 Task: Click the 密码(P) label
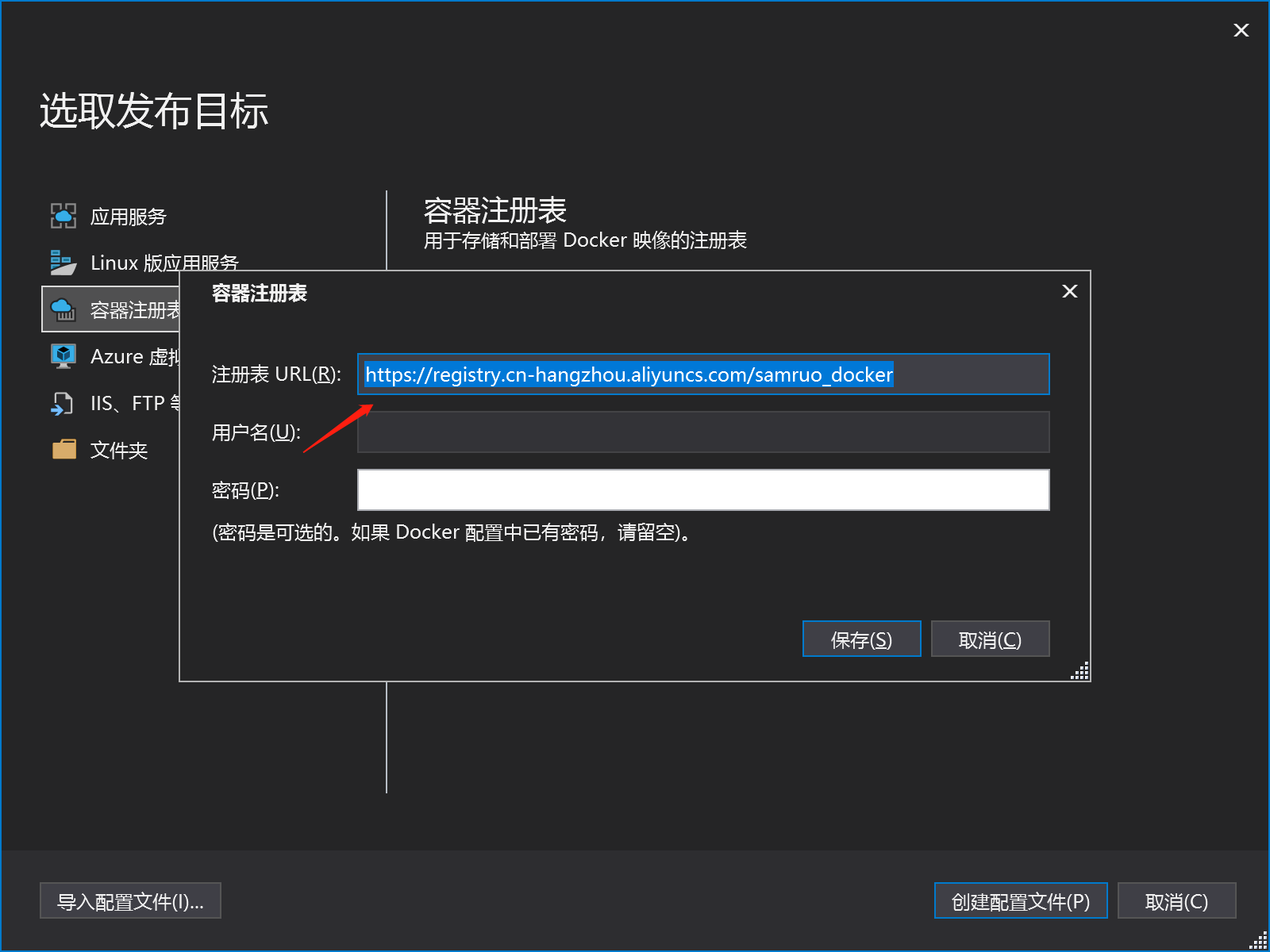pyautogui.click(x=245, y=490)
